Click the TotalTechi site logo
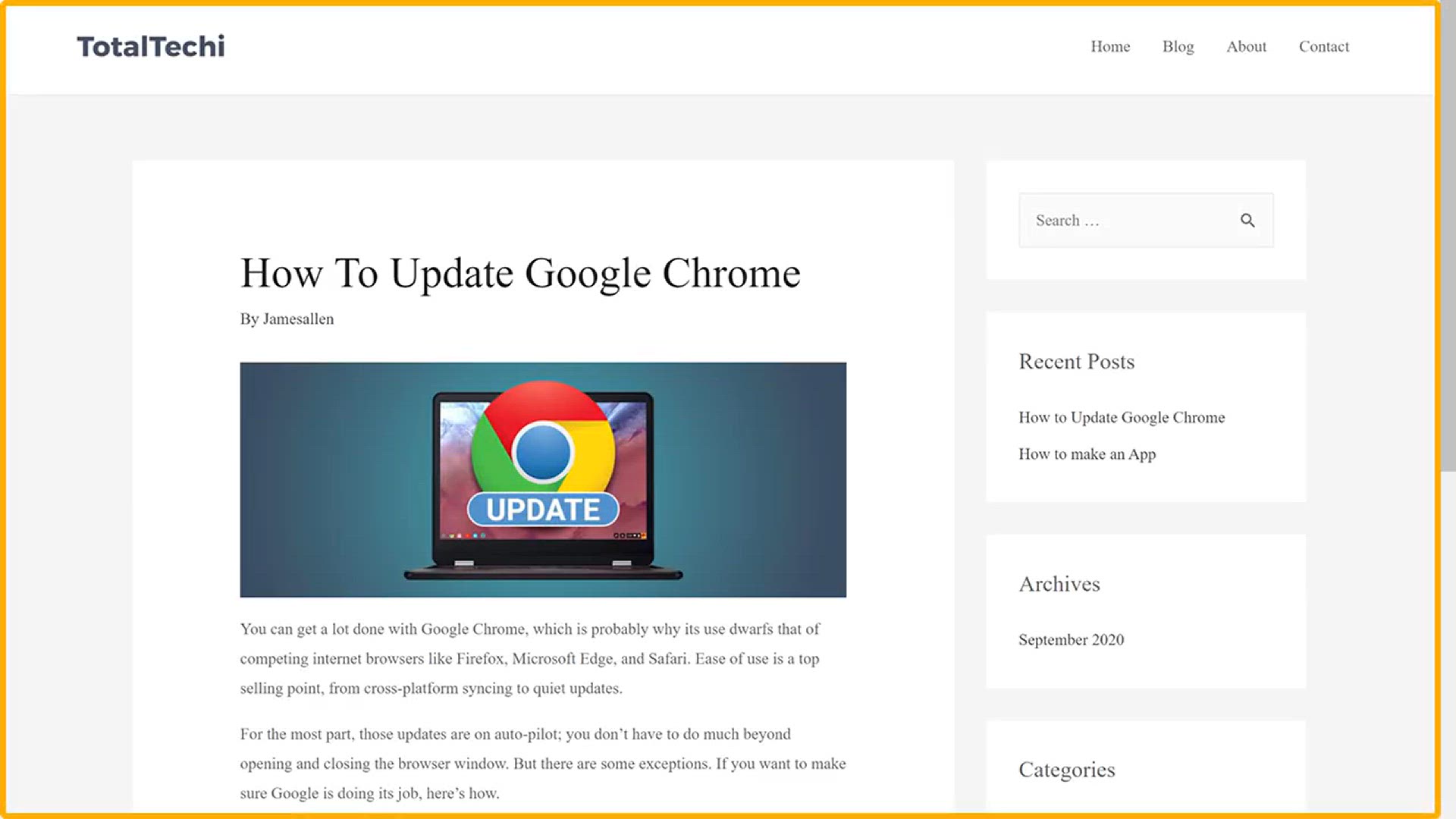 (x=151, y=46)
